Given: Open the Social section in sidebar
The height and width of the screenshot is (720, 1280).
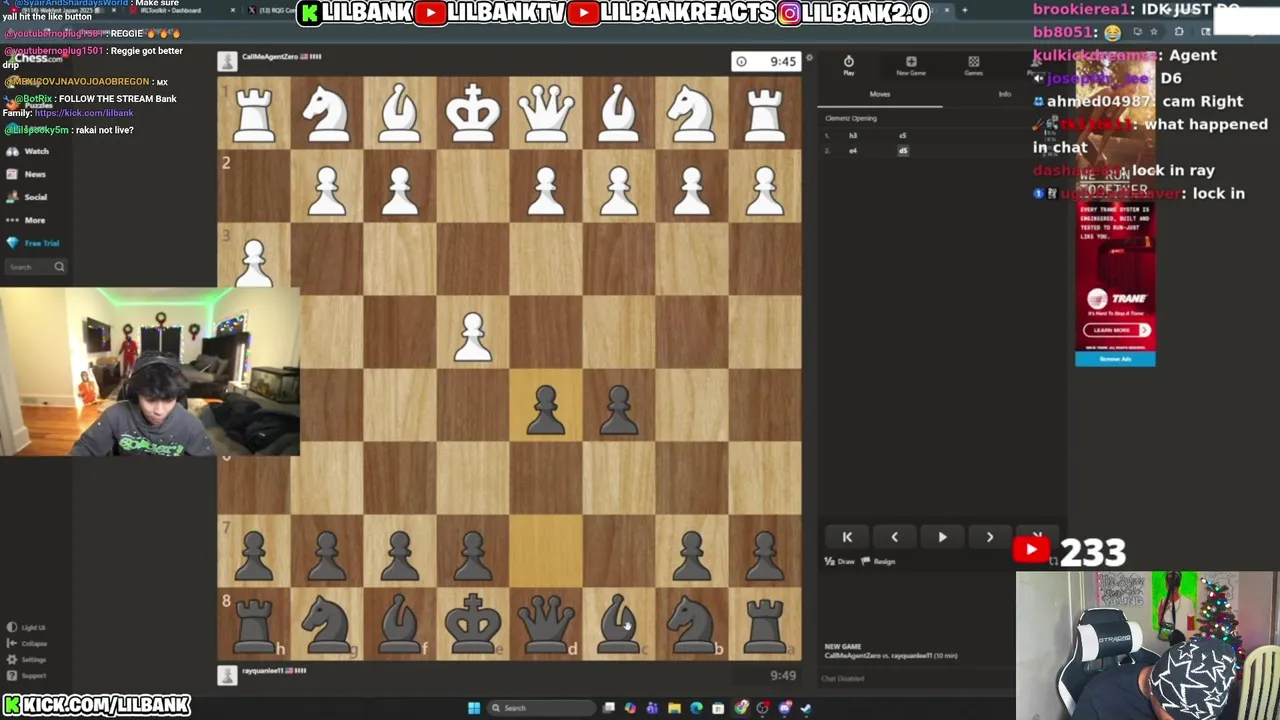Looking at the screenshot, I should (x=26, y=197).
